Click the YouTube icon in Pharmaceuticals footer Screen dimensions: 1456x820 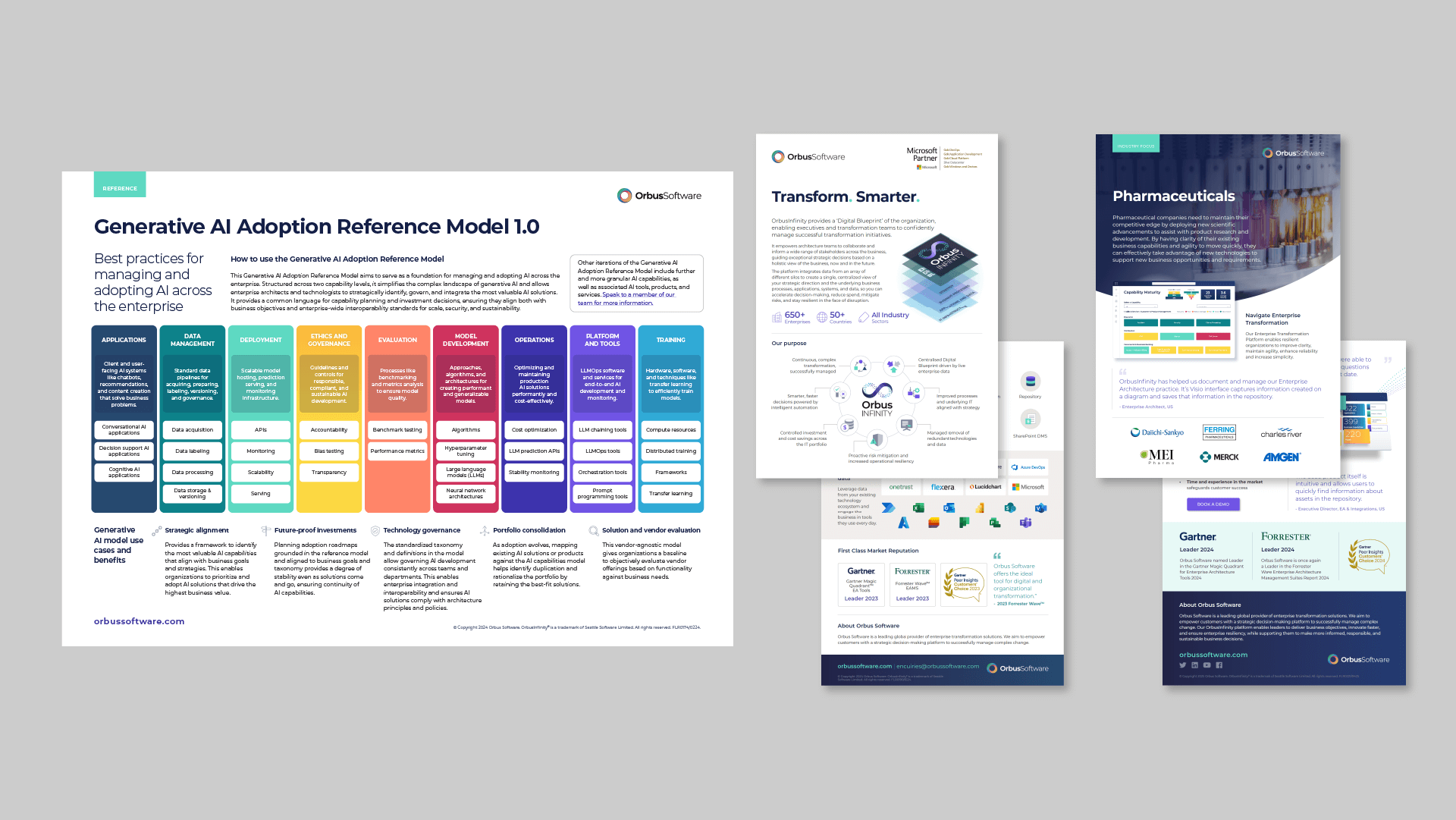[1207, 665]
